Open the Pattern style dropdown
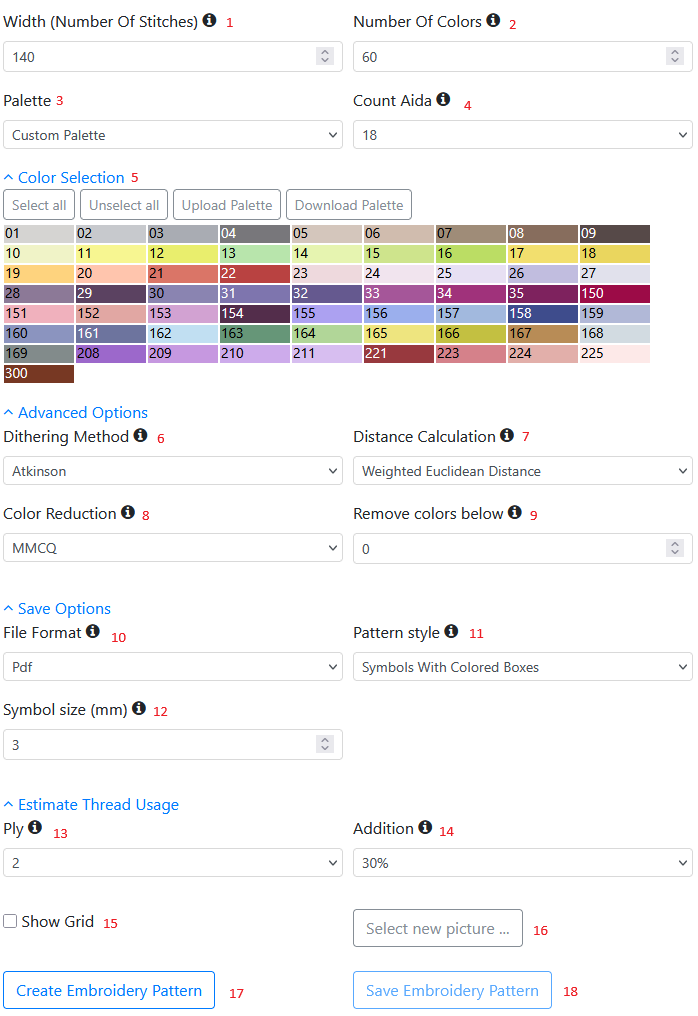The image size is (698, 1016). tap(522, 667)
